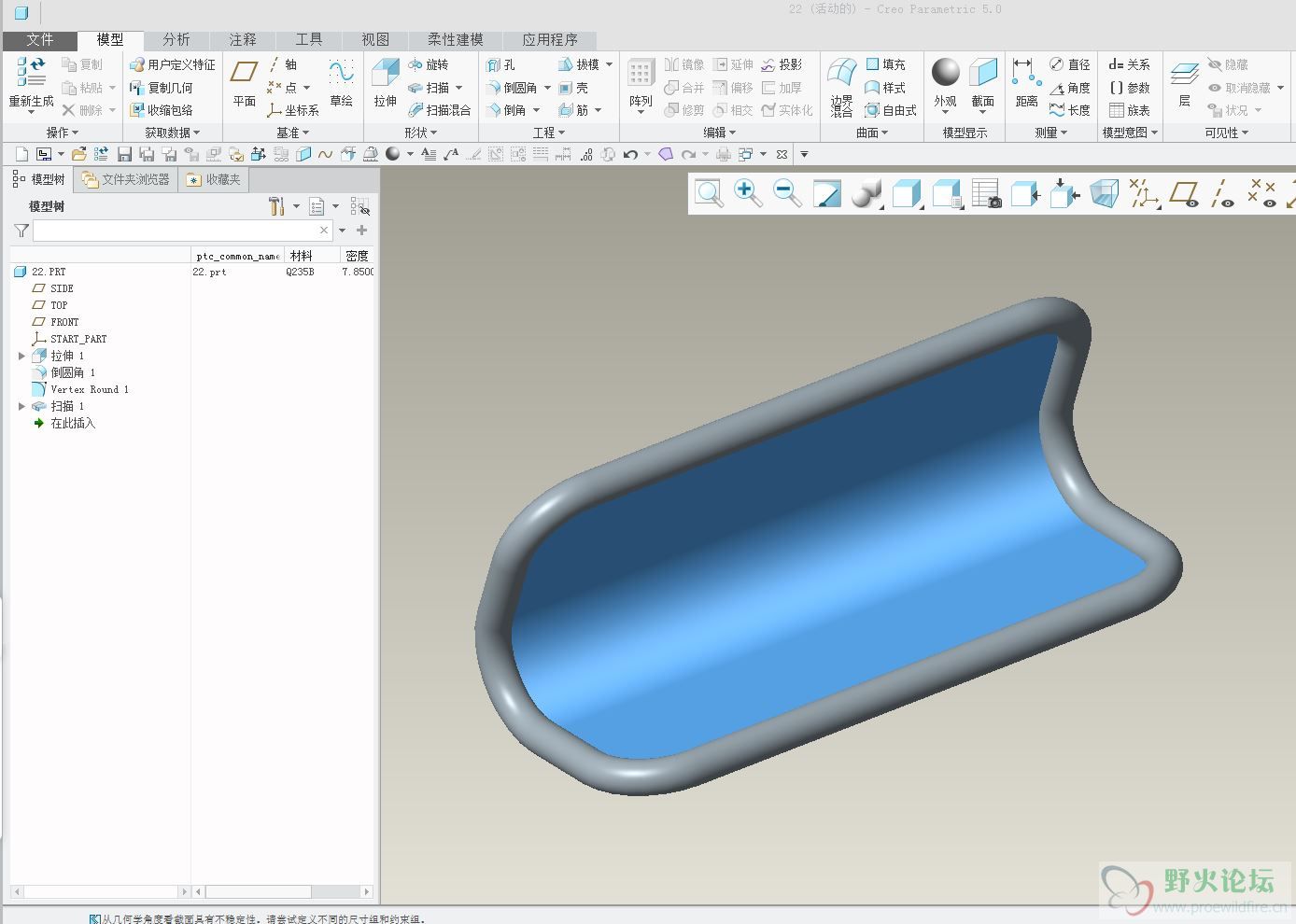Select the Boundary Blend (边界混合) tool

841,86
